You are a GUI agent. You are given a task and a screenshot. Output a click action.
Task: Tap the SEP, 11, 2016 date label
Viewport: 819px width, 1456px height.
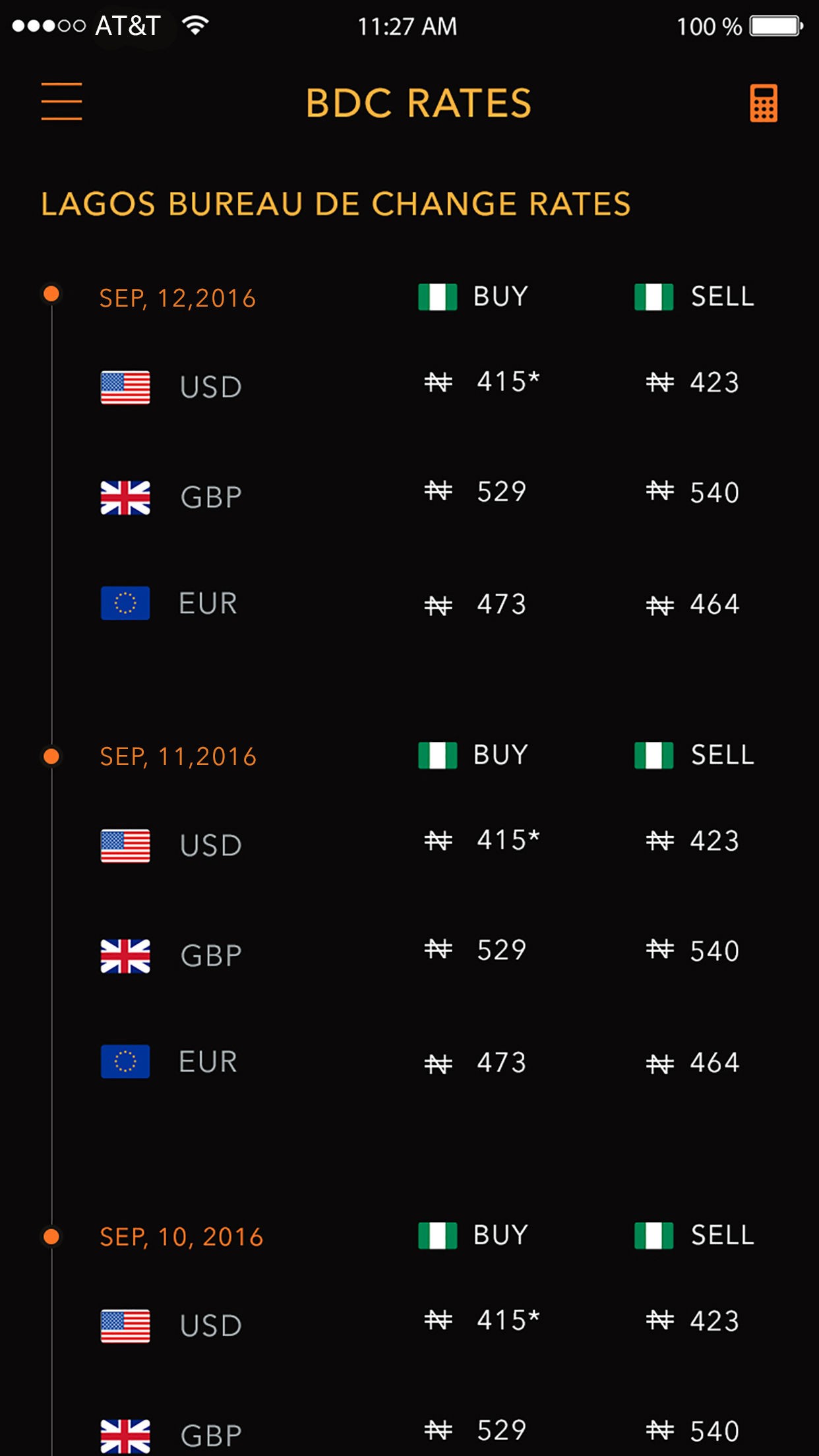[x=178, y=756]
